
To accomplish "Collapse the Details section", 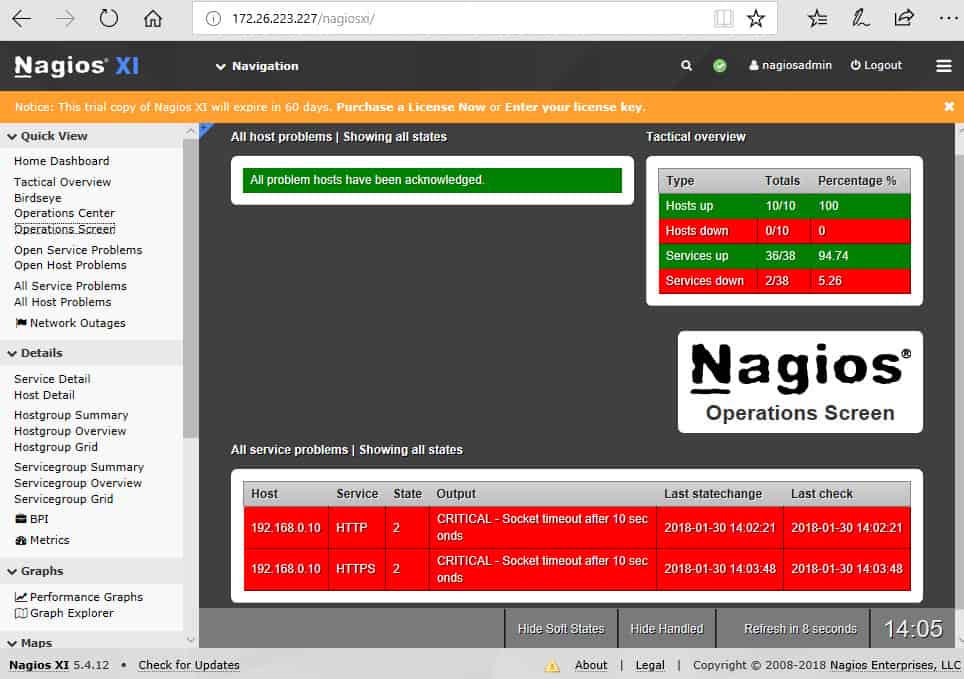I will click(x=35, y=353).
